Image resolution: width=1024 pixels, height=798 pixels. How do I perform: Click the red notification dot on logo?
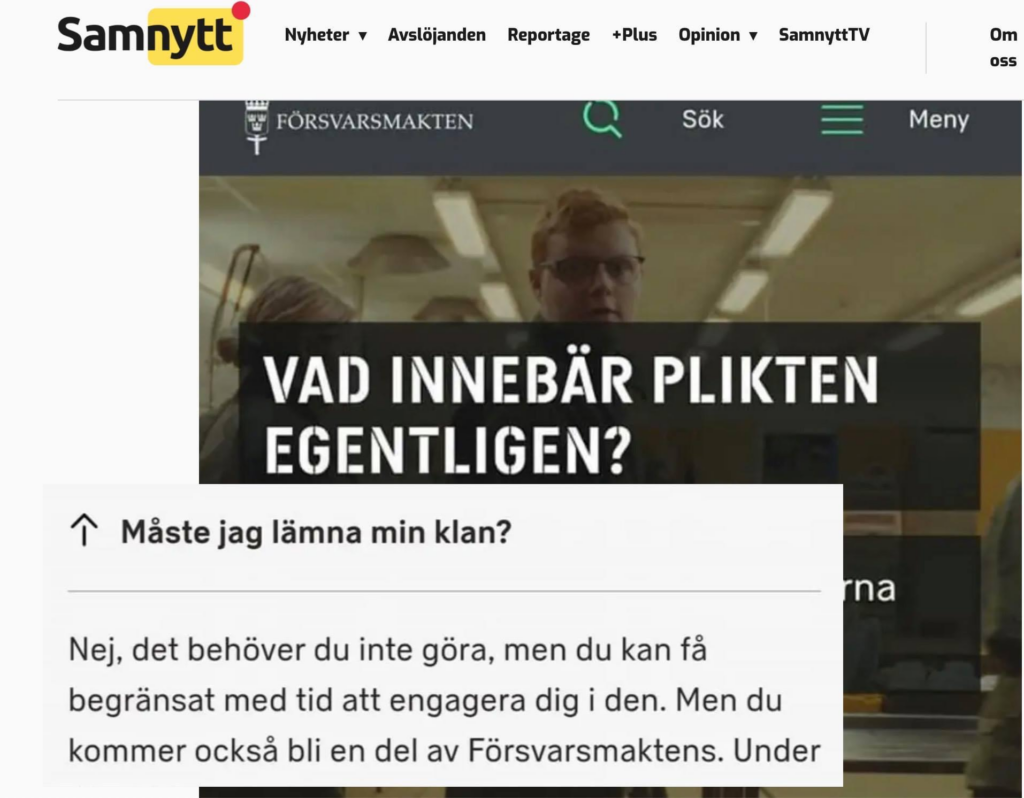pyautogui.click(x=241, y=10)
